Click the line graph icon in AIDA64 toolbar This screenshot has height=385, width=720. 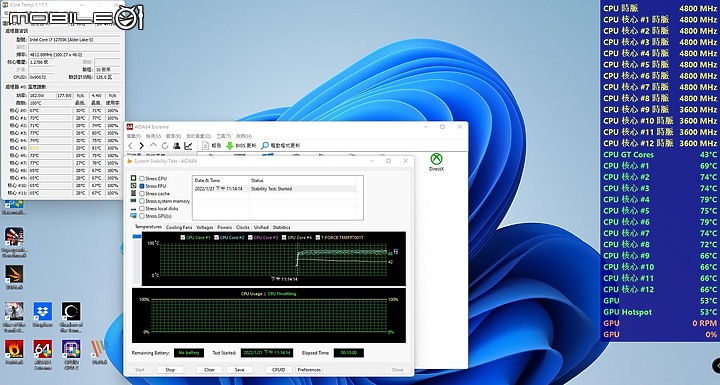(188, 146)
